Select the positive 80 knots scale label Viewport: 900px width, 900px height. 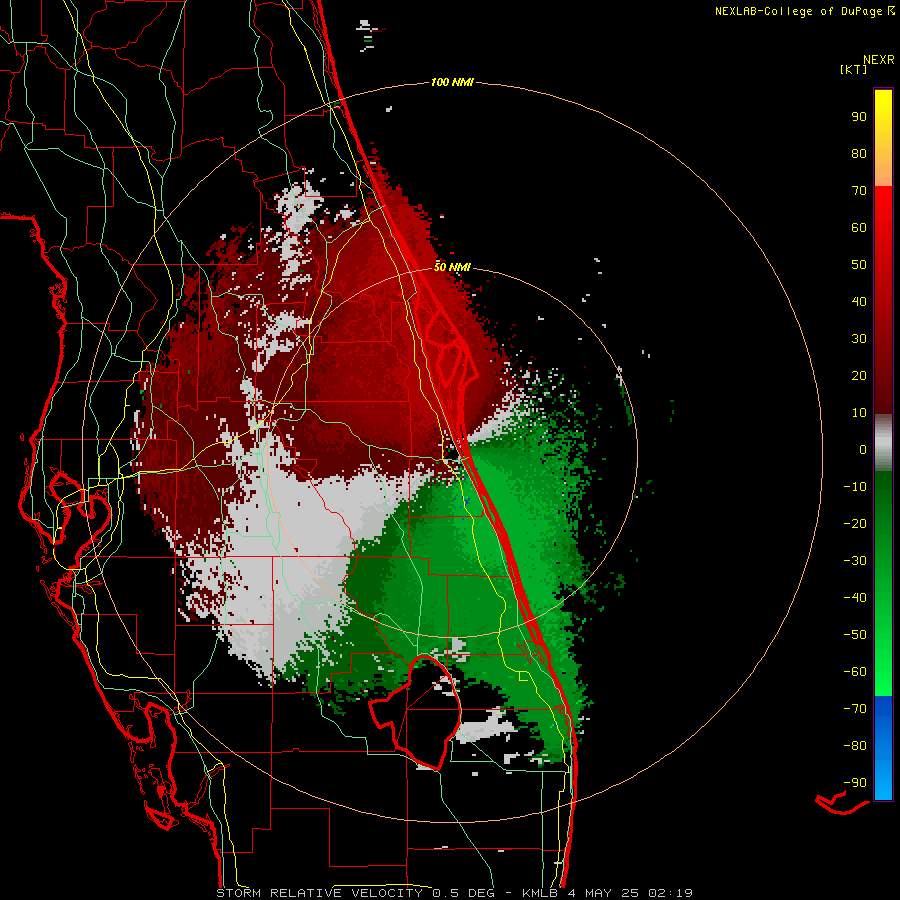coord(859,154)
